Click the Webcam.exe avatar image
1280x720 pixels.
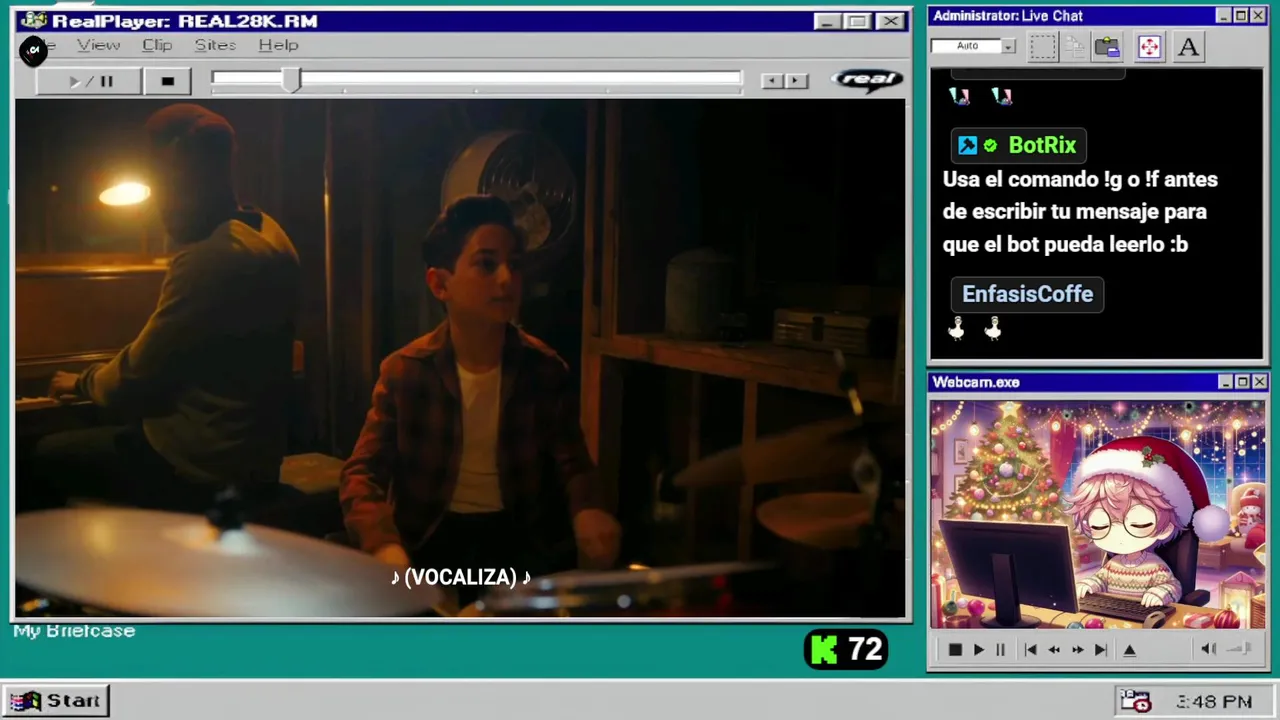click(1098, 514)
